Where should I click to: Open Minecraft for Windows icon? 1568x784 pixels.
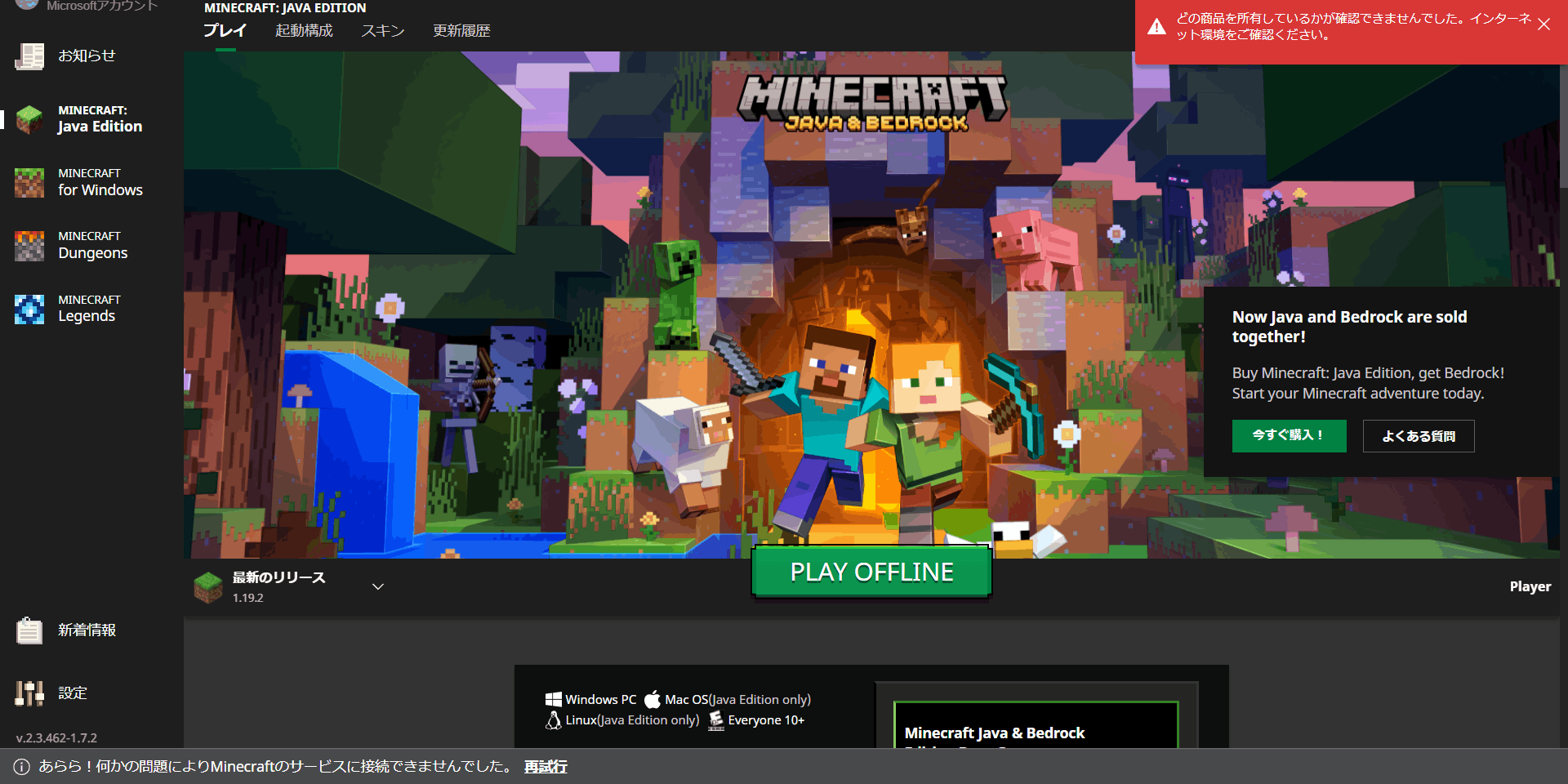click(29, 182)
